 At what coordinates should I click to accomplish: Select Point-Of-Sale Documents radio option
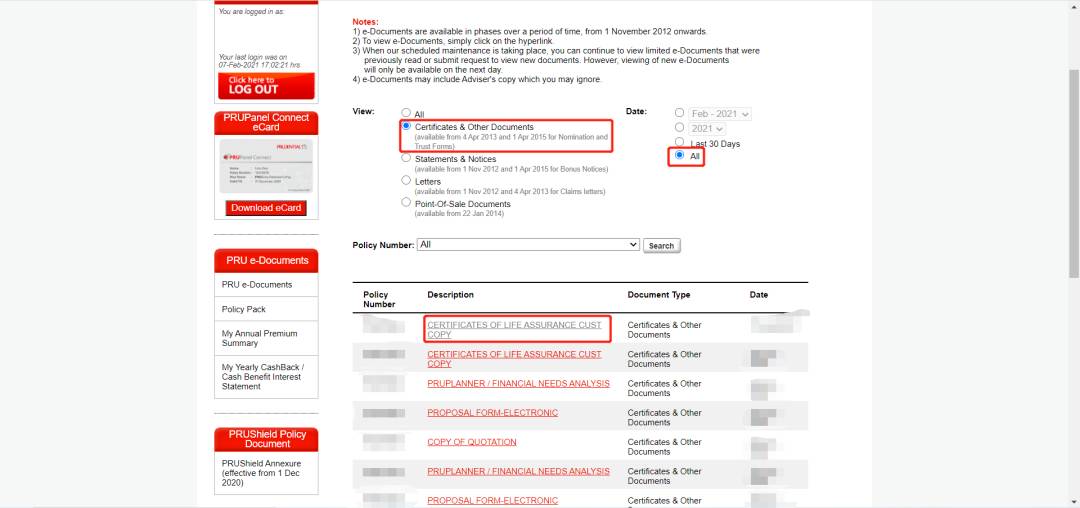[x=406, y=203]
